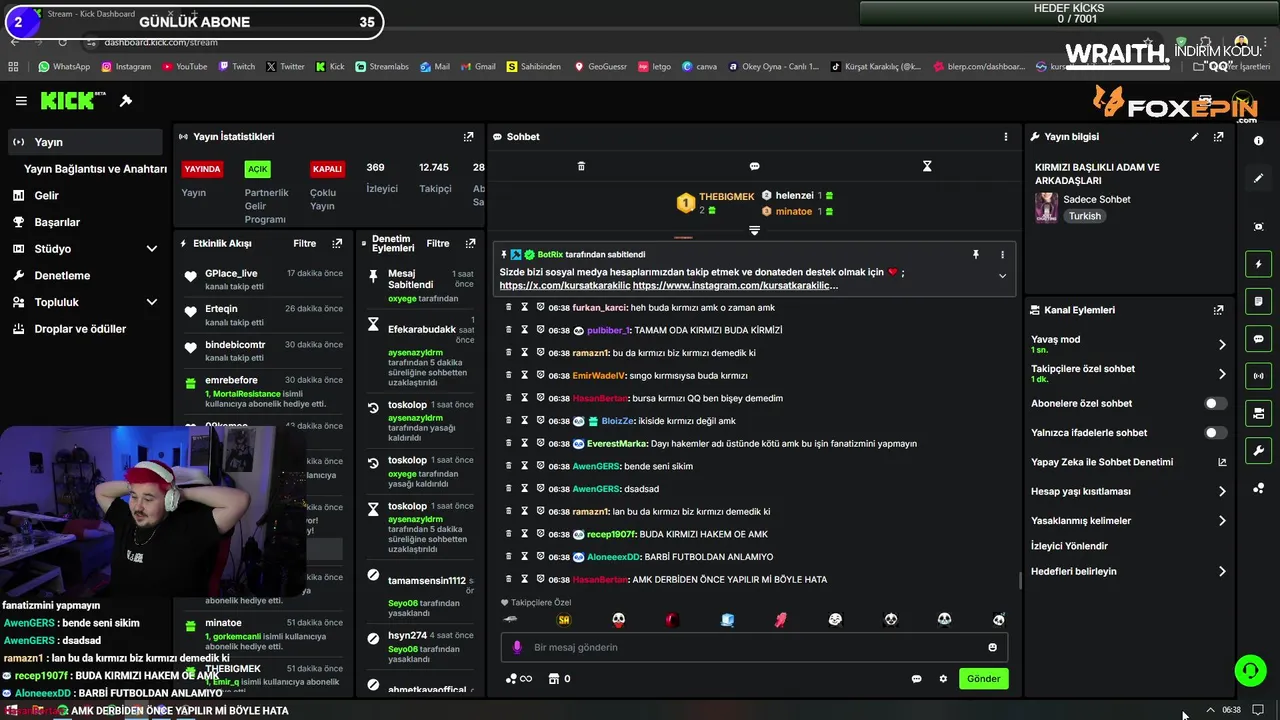
Task: Delete furkan_karci's chat message
Action: [508, 307]
